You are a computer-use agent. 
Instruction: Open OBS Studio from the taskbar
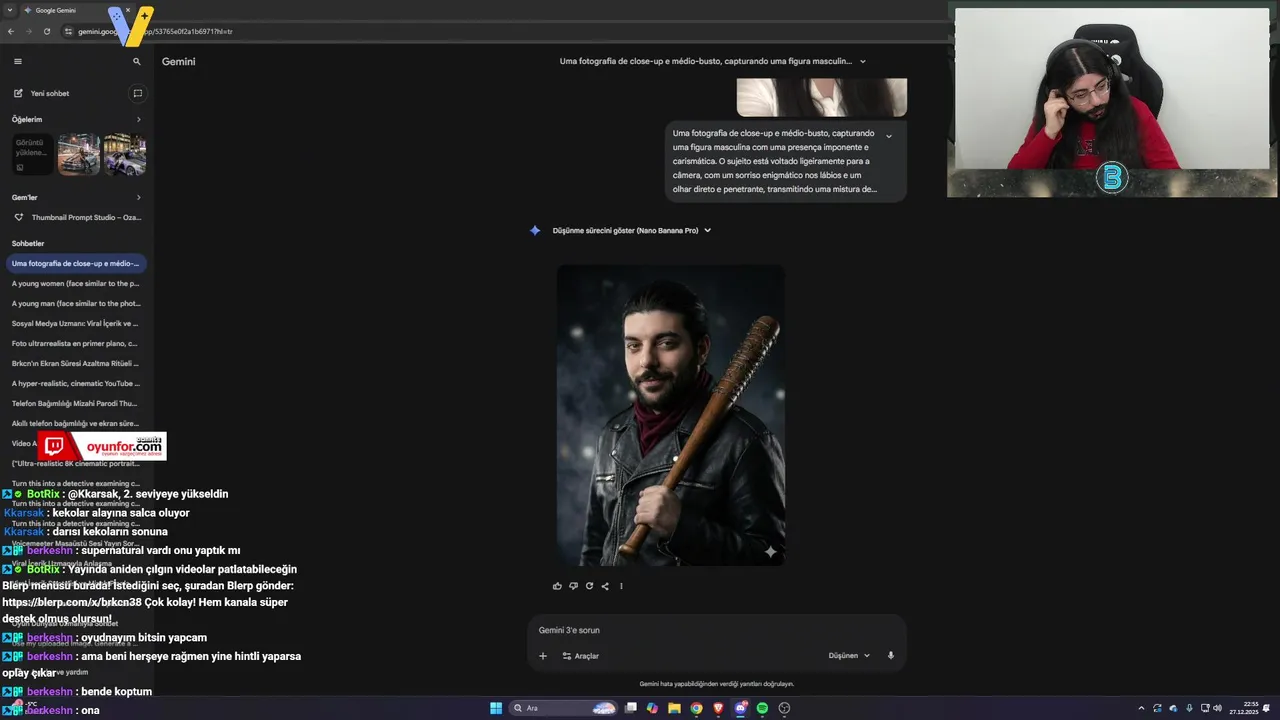pos(784,708)
